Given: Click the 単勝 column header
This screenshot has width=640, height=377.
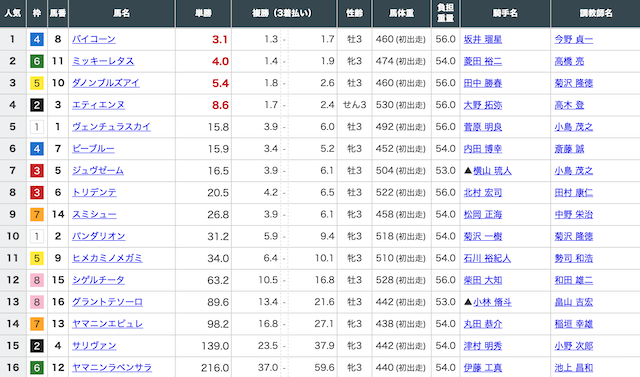Looking at the screenshot, I should pyautogui.click(x=203, y=13).
